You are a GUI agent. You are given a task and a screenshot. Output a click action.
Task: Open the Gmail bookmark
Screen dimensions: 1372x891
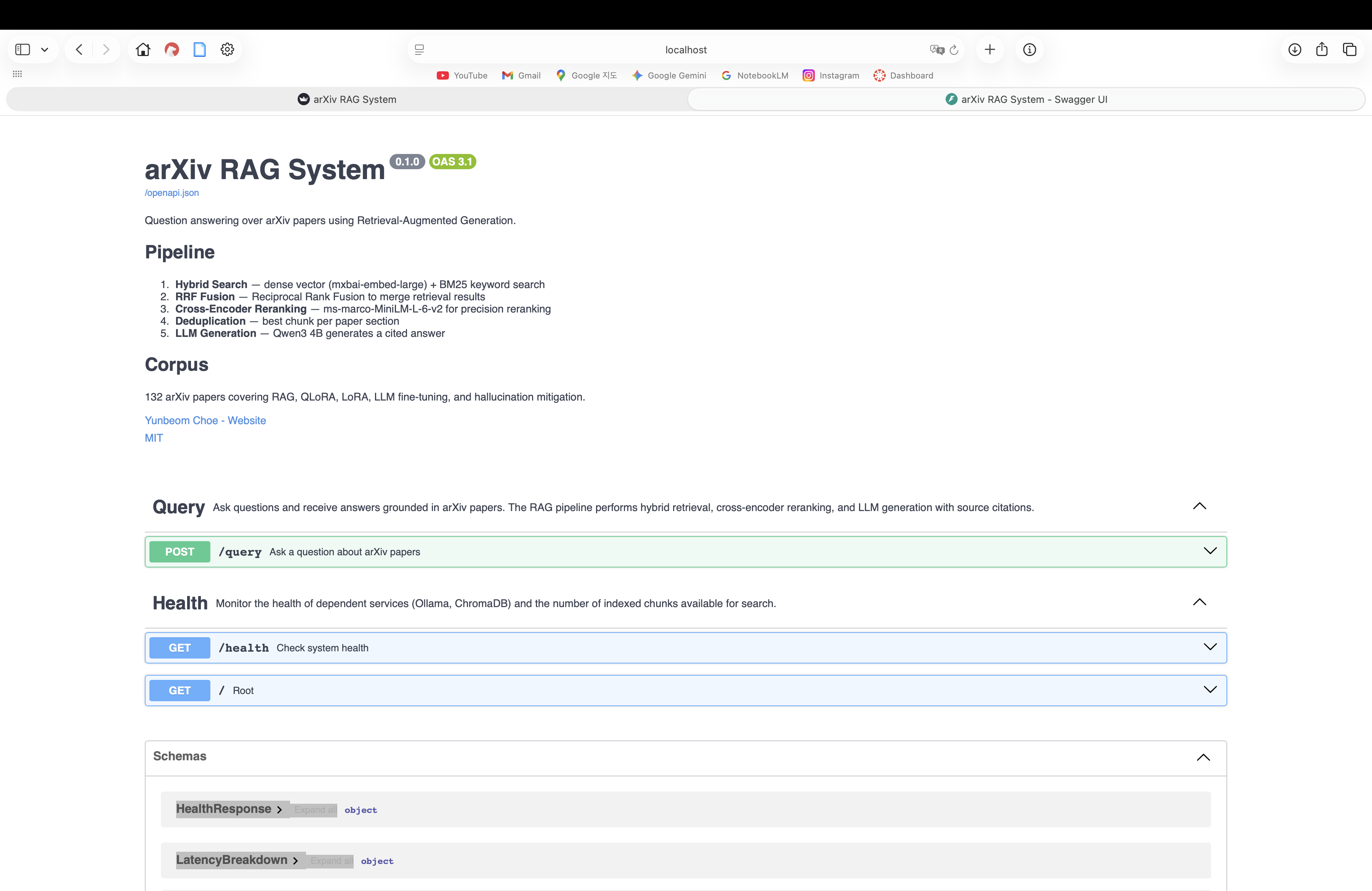pos(521,75)
